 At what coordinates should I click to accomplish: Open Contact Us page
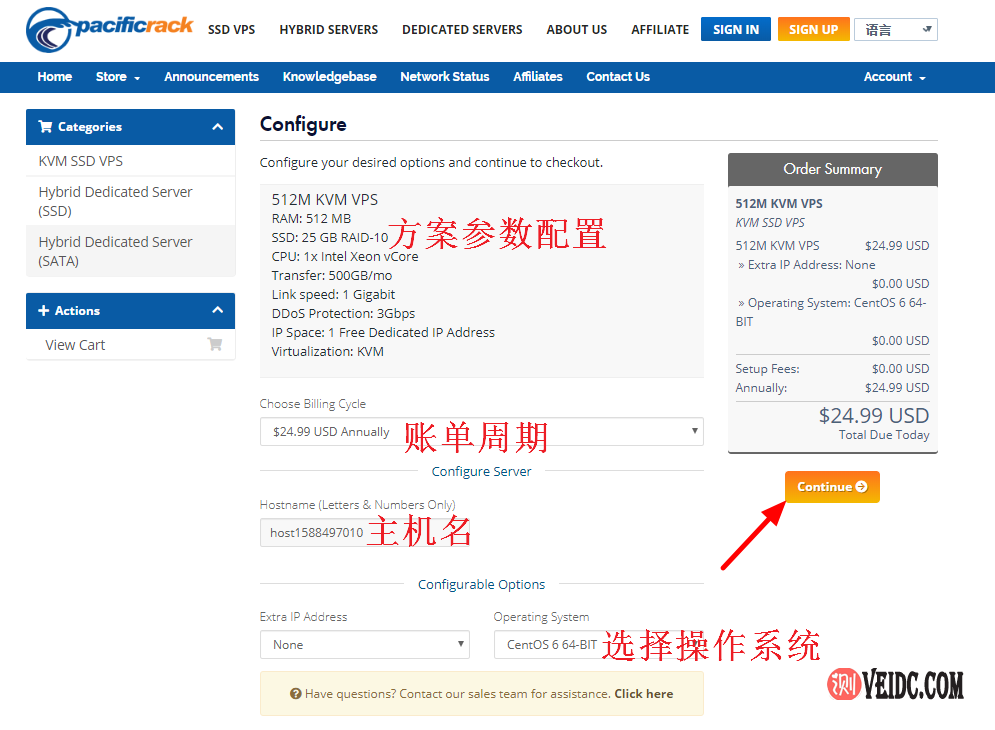click(618, 77)
